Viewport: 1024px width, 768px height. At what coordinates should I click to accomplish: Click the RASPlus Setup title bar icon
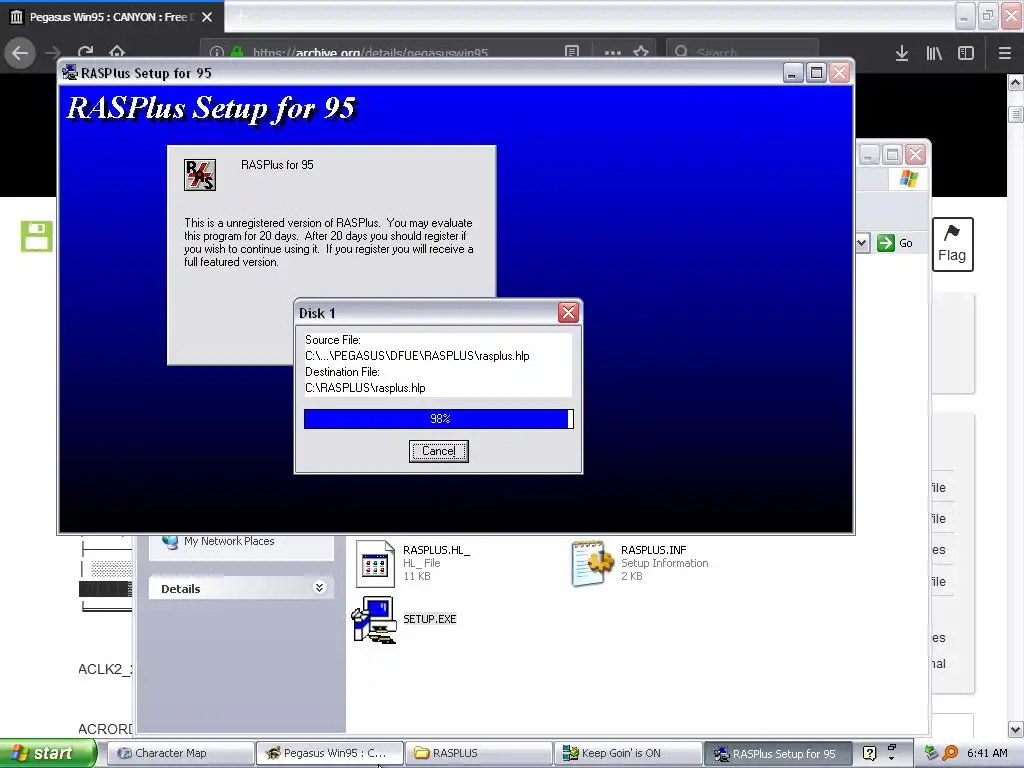coord(70,72)
